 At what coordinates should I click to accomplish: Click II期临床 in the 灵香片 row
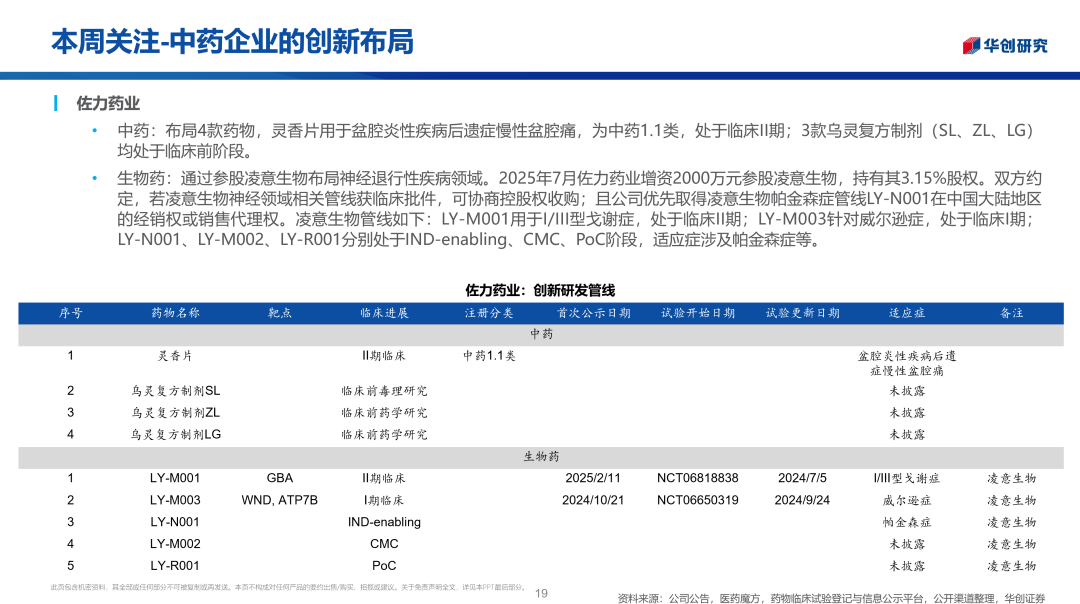(x=384, y=355)
